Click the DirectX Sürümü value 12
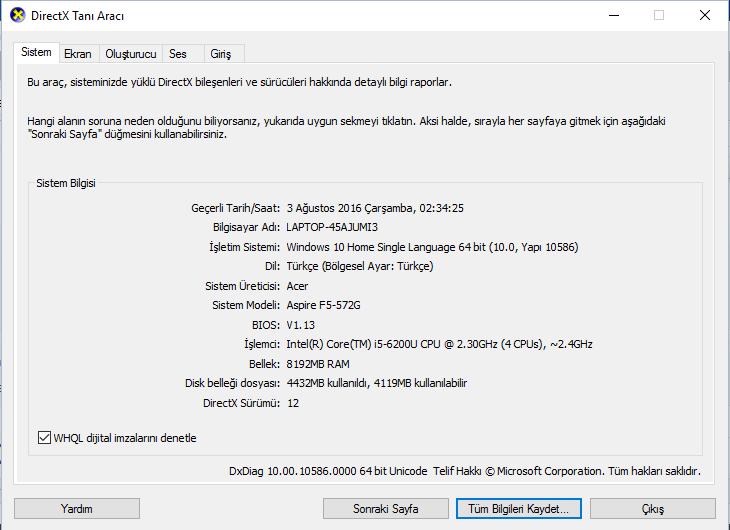Screen dimensions: 730x530 coord(293,403)
